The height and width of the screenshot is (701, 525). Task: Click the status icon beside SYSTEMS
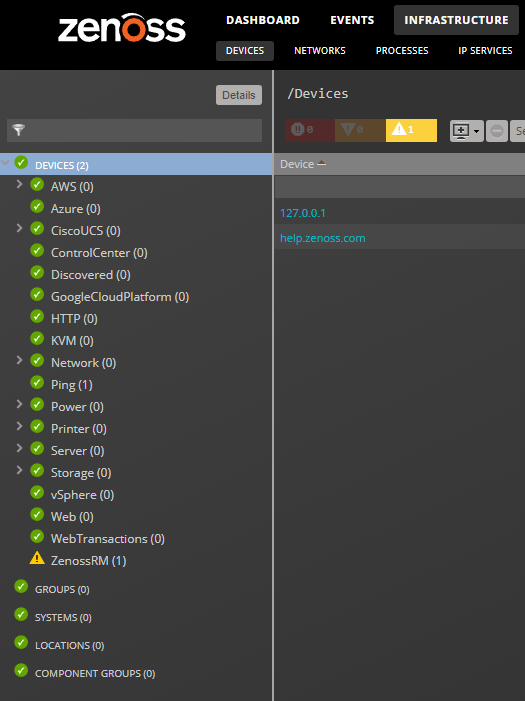[x=21, y=614]
